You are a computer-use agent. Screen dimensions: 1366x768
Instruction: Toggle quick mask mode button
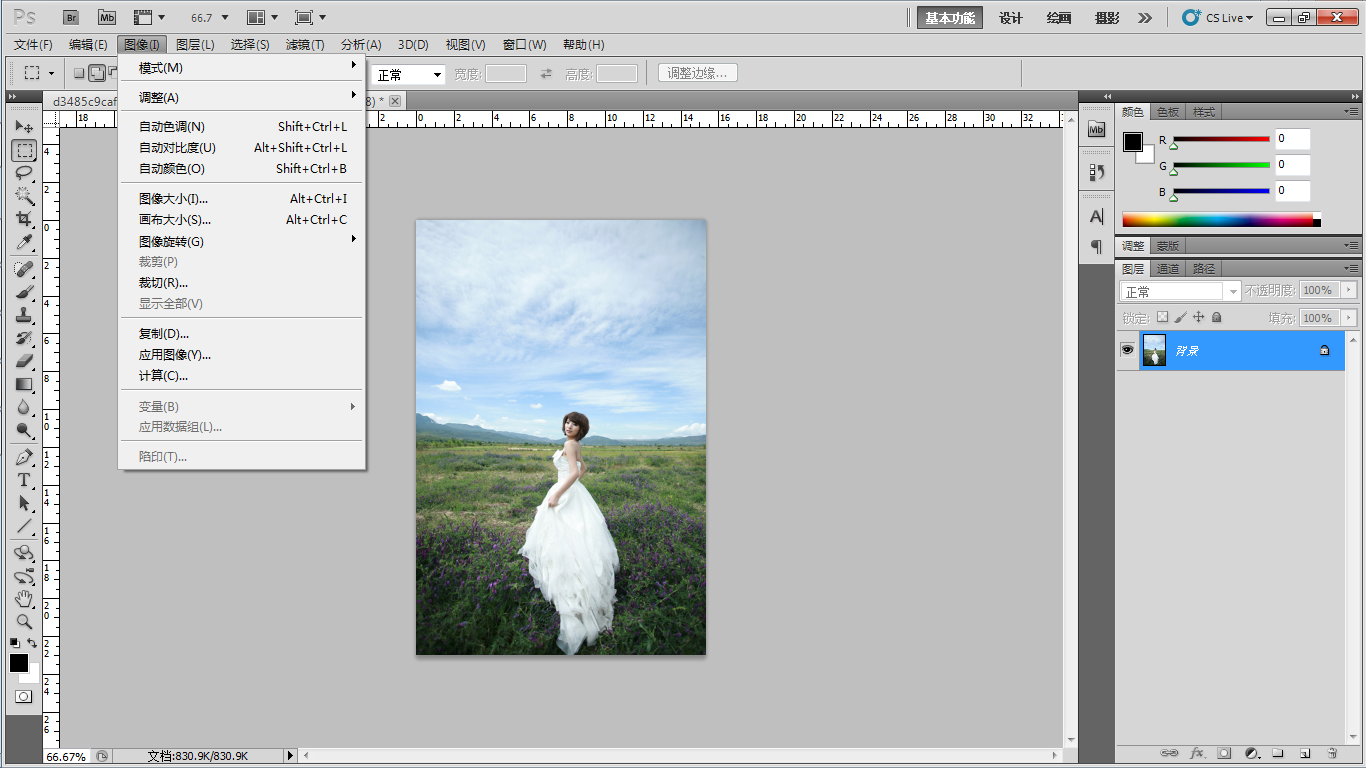coord(23,696)
